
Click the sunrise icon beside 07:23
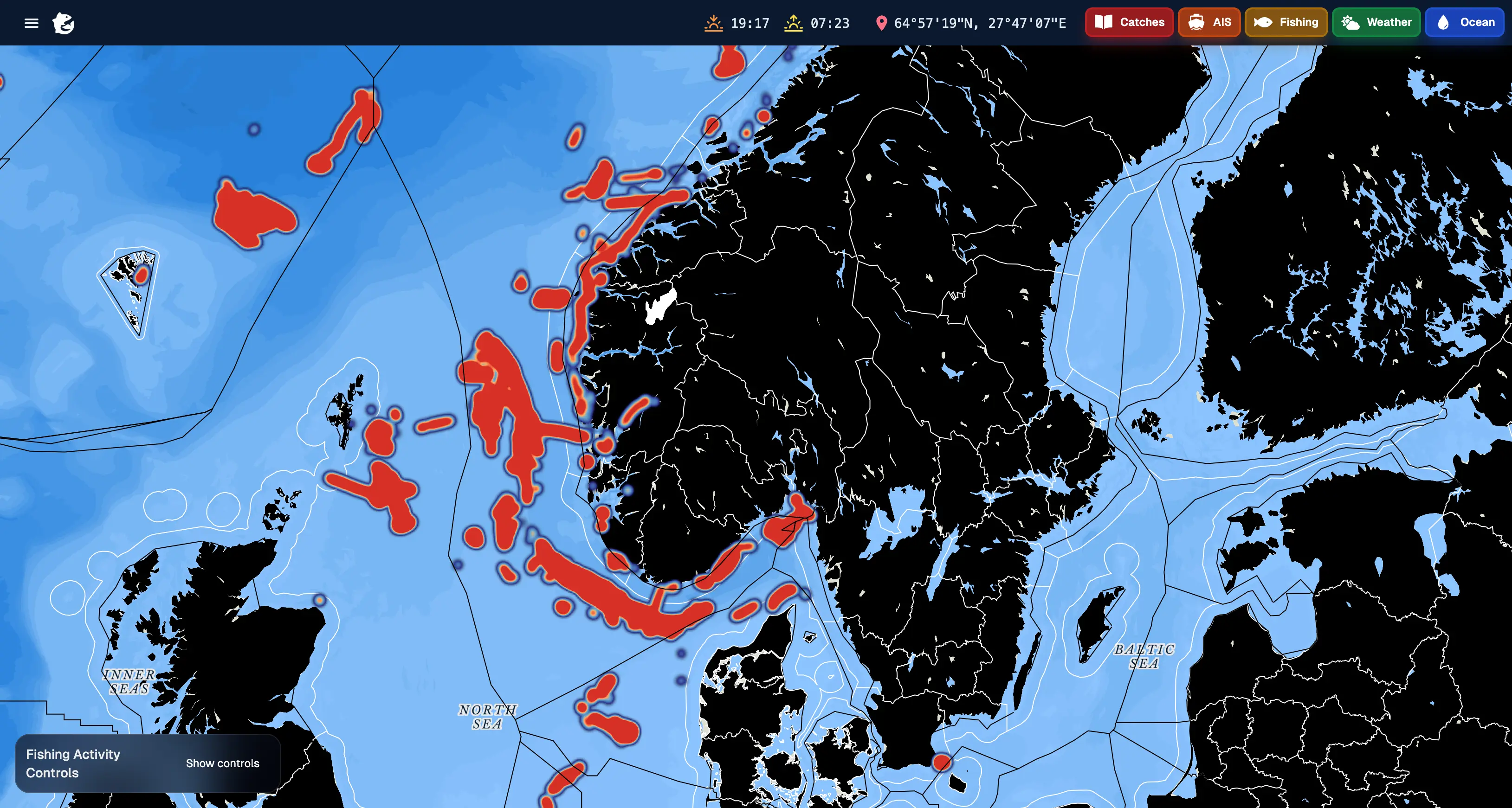point(793,23)
